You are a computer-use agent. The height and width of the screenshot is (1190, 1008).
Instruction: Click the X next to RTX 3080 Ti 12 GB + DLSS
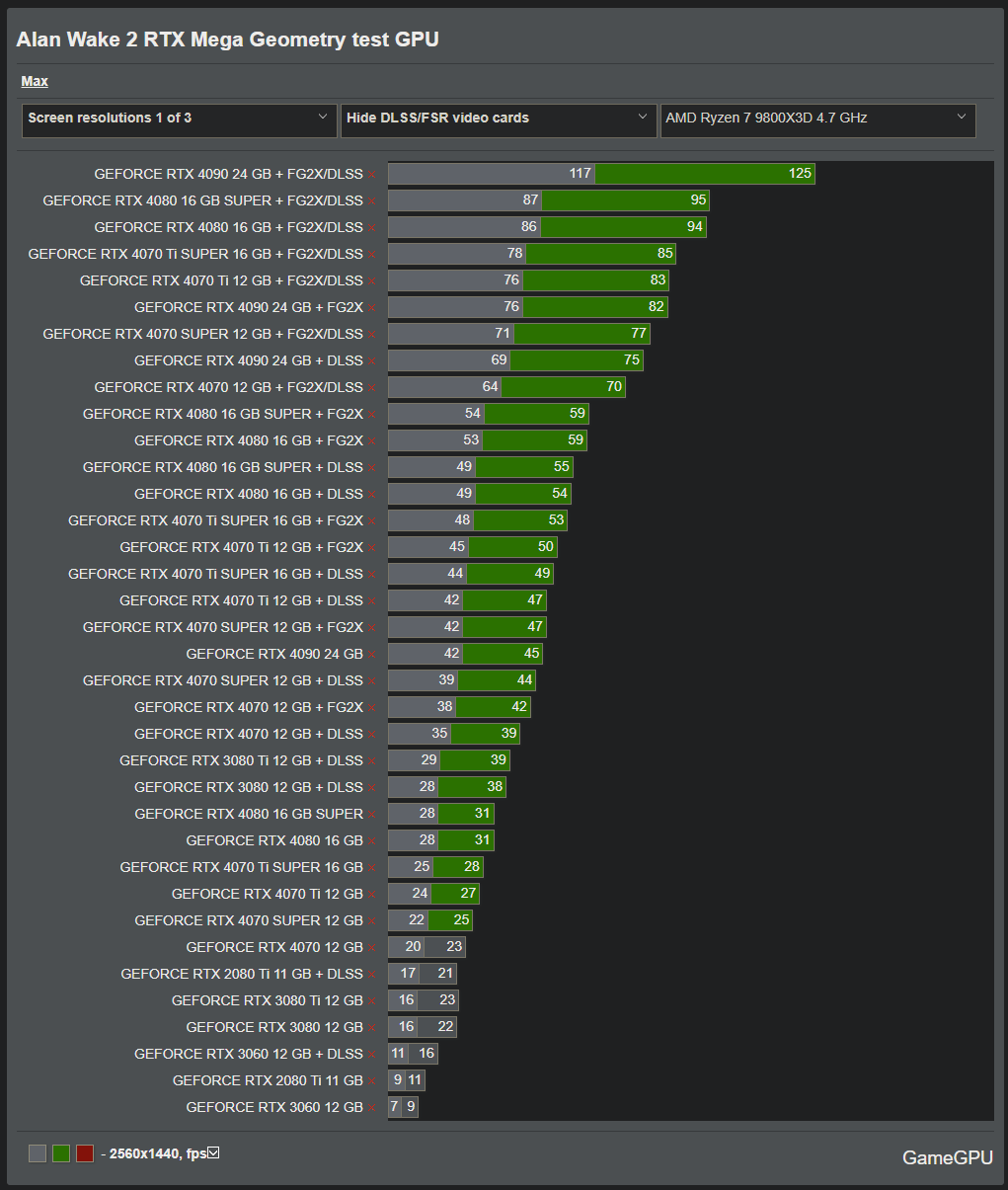pos(372,761)
